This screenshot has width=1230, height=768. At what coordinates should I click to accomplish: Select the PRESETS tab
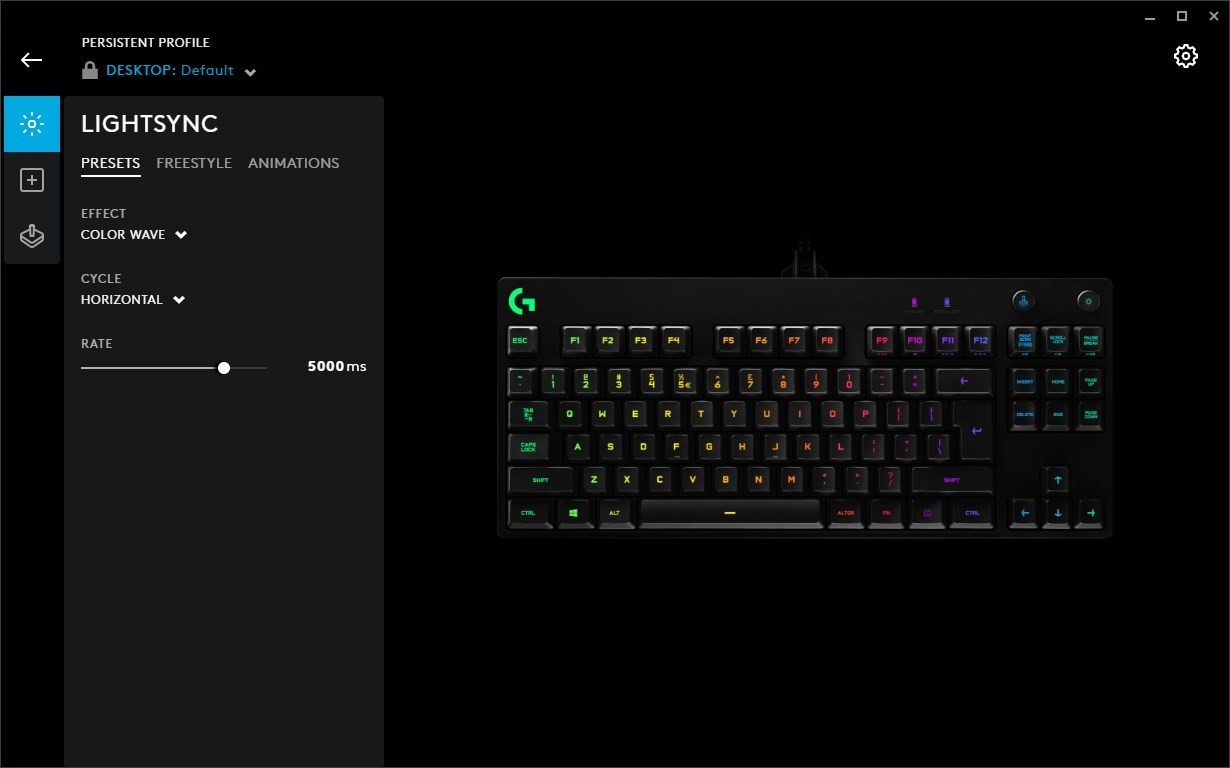click(x=111, y=163)
